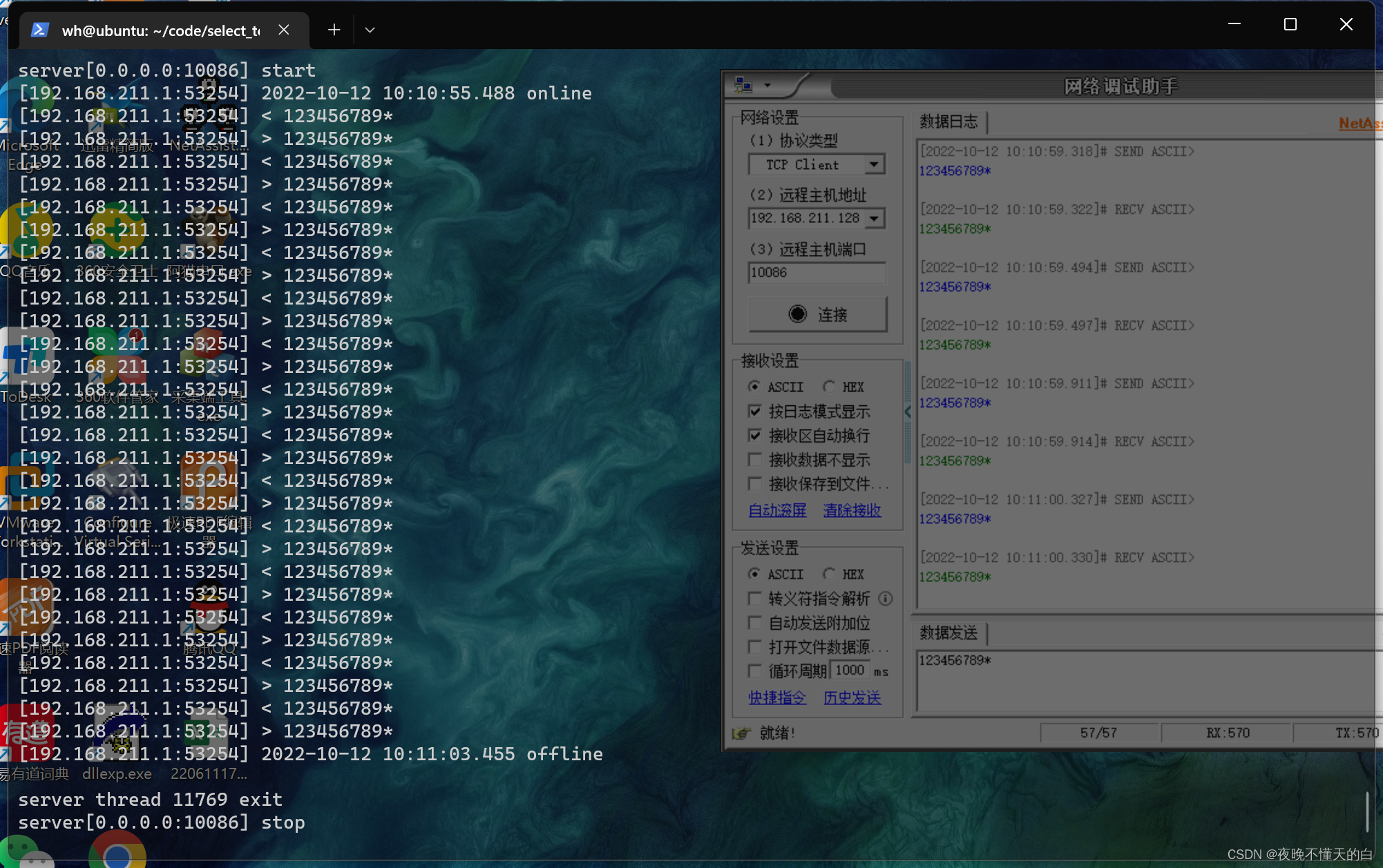
Task: Switch to the 数据日志 tab
Action: point(948,122)
